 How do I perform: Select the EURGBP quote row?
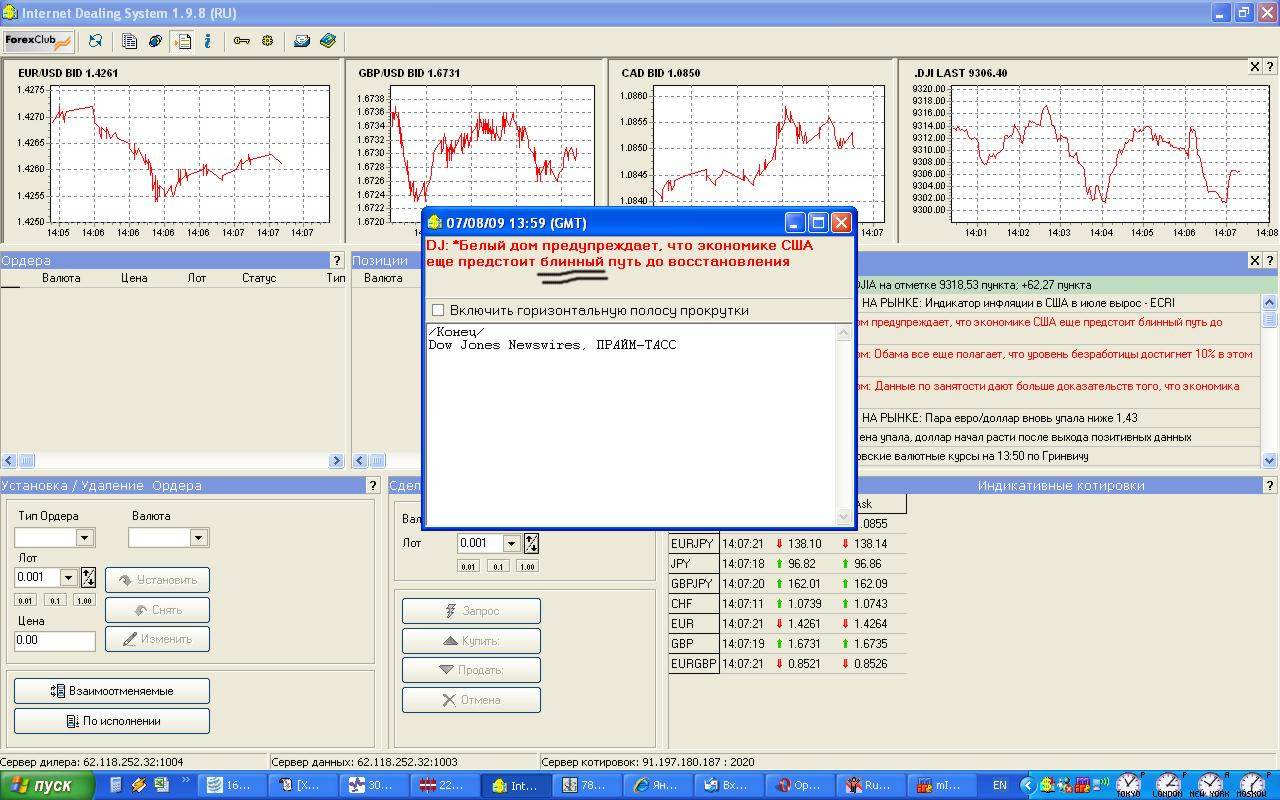tap(788, 664)
